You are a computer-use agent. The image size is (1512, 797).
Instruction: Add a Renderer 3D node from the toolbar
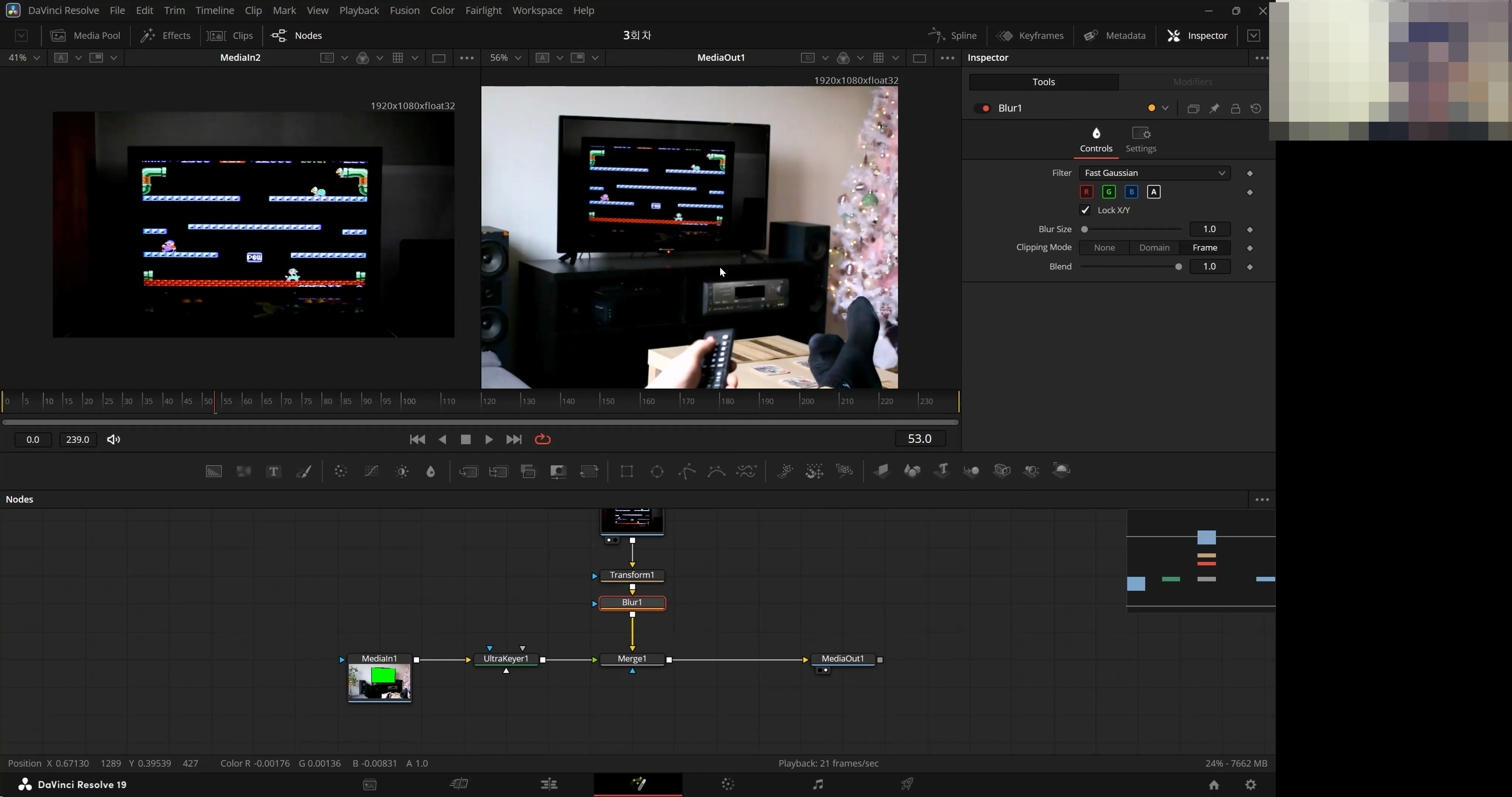(1062, 471)
